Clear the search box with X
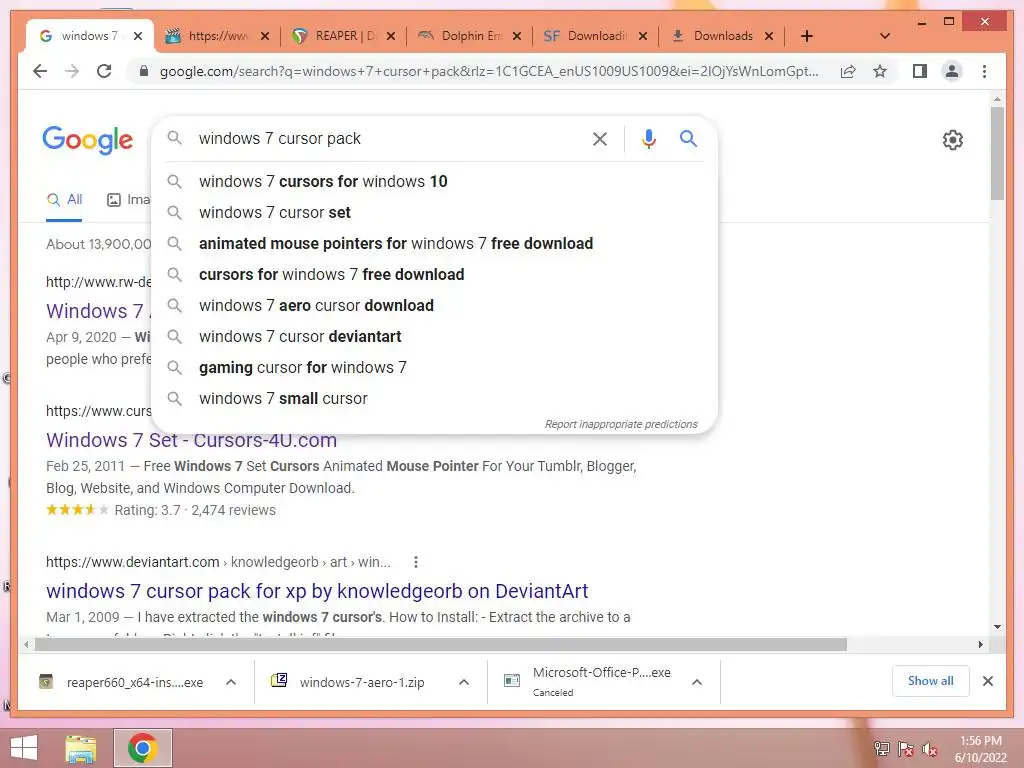The width and height of the screenshot is (1024, 768). (x=600, y=138)
